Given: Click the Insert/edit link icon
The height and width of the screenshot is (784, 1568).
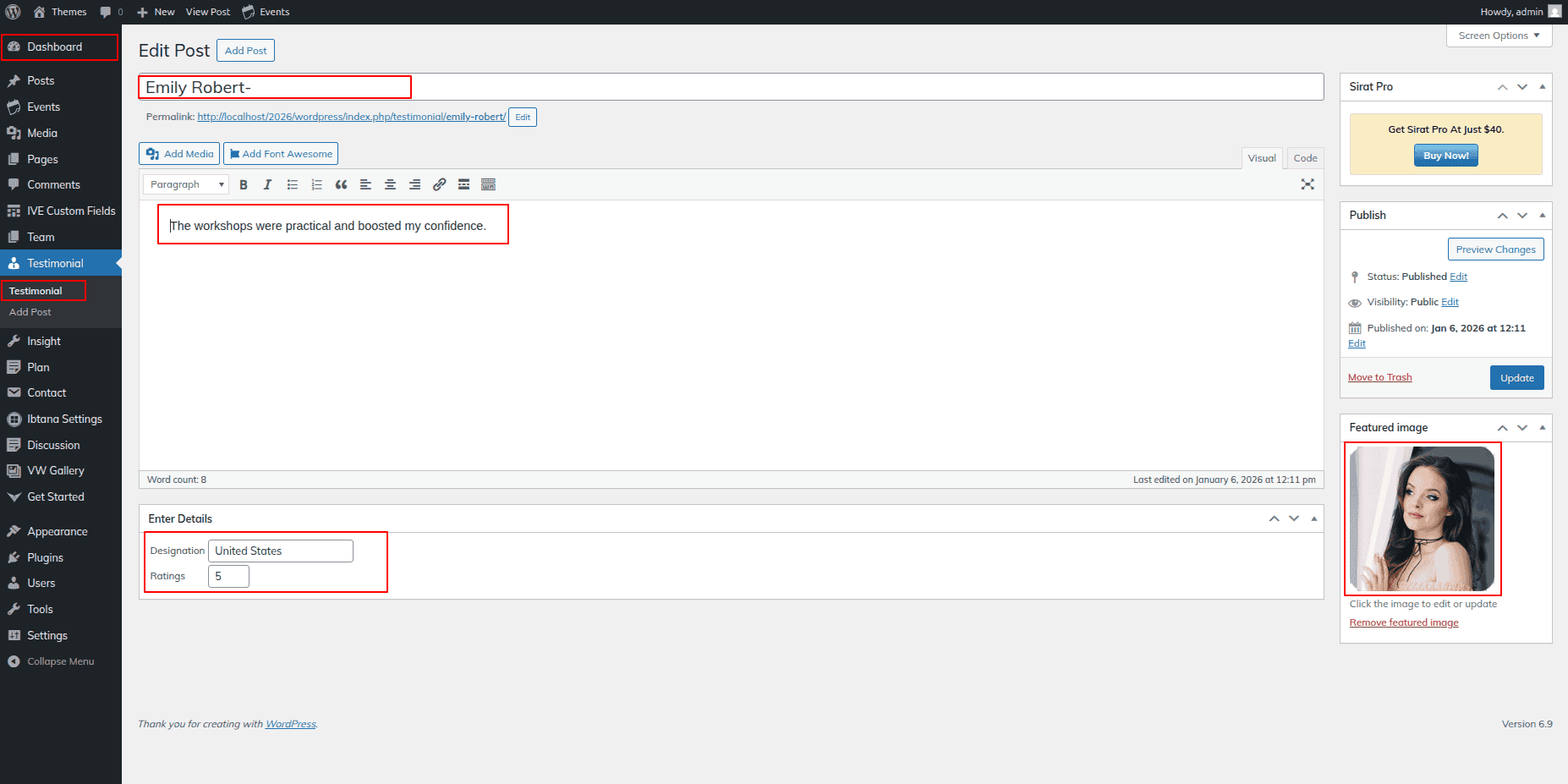Looking at the screenshot, I should pyautogui.click(x=439, y=184).
